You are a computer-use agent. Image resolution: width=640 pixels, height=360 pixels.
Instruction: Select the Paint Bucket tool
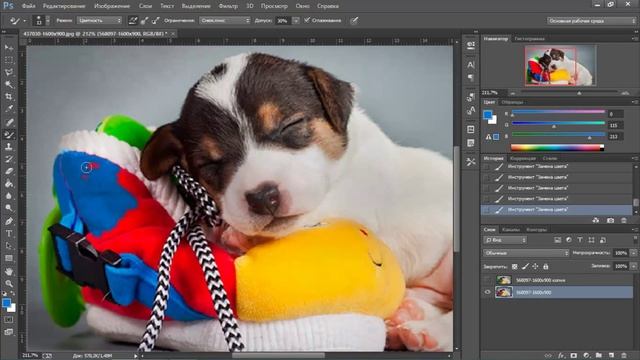click(9, 184)
